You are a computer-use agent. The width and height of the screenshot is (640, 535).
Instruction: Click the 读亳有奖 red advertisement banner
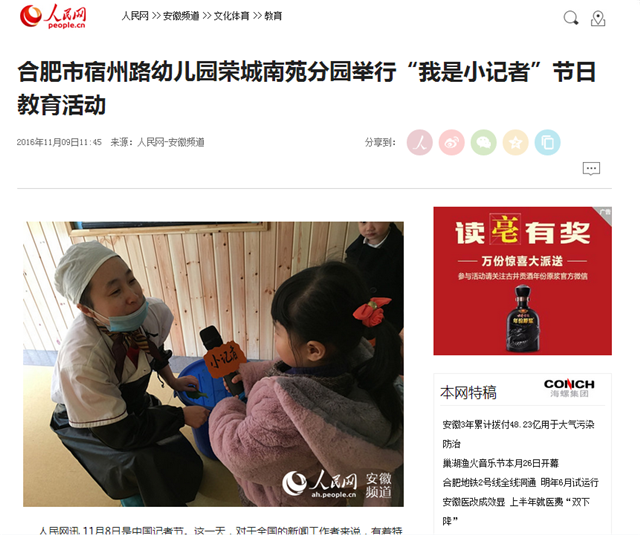tap(522, 281)
